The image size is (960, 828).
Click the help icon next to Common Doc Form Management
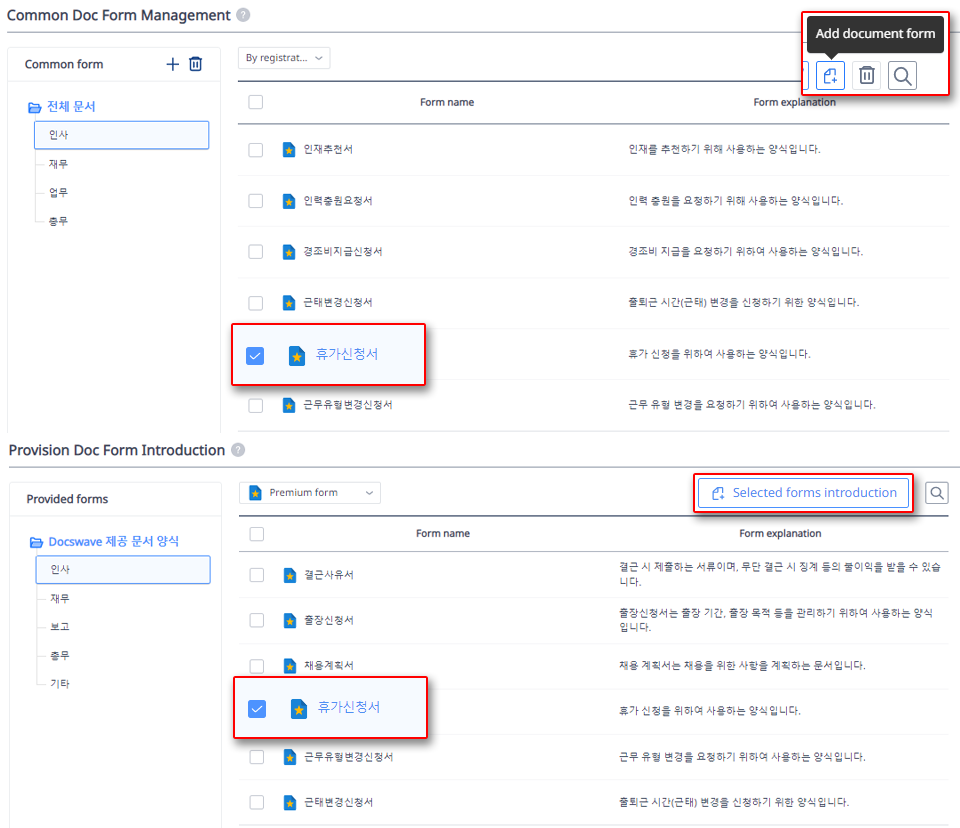242,15
